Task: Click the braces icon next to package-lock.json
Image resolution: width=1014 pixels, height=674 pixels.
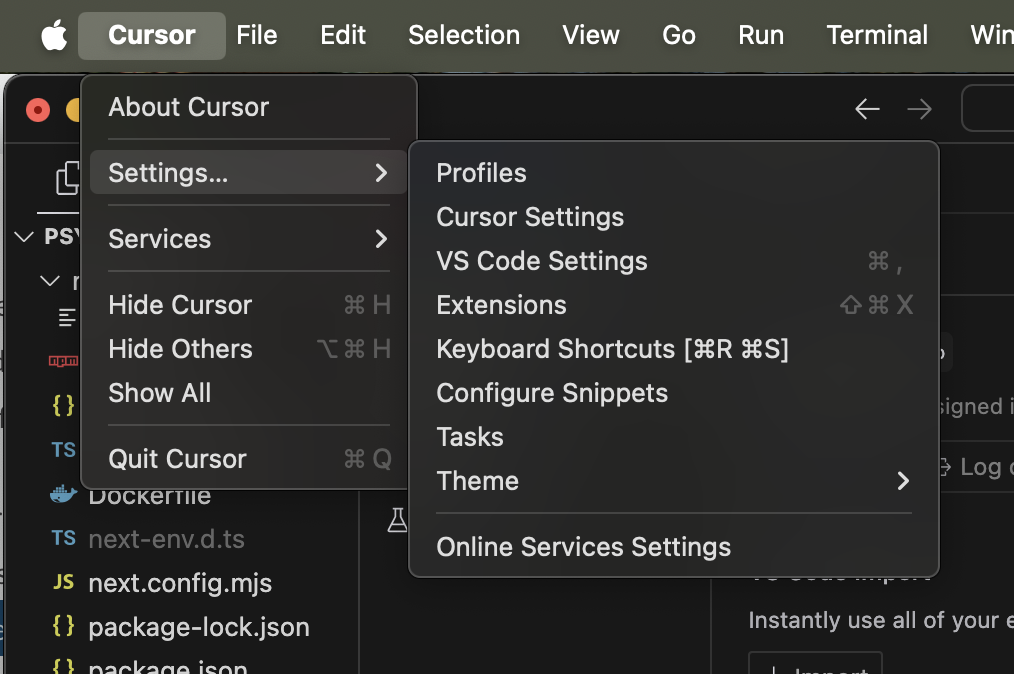Action: (x=62, y=626)
